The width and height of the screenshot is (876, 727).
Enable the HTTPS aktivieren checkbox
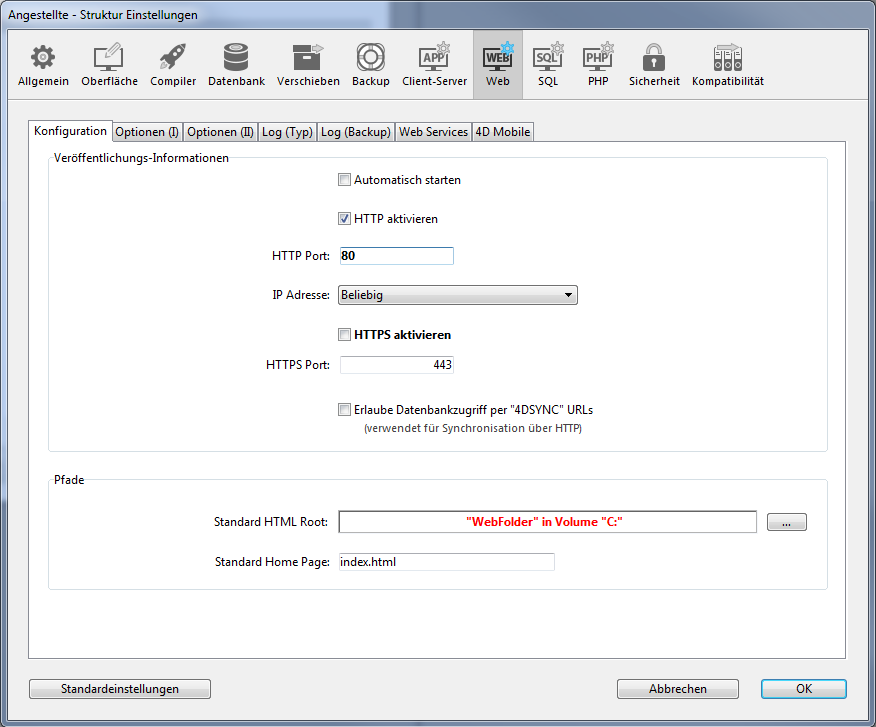point(345,335)
